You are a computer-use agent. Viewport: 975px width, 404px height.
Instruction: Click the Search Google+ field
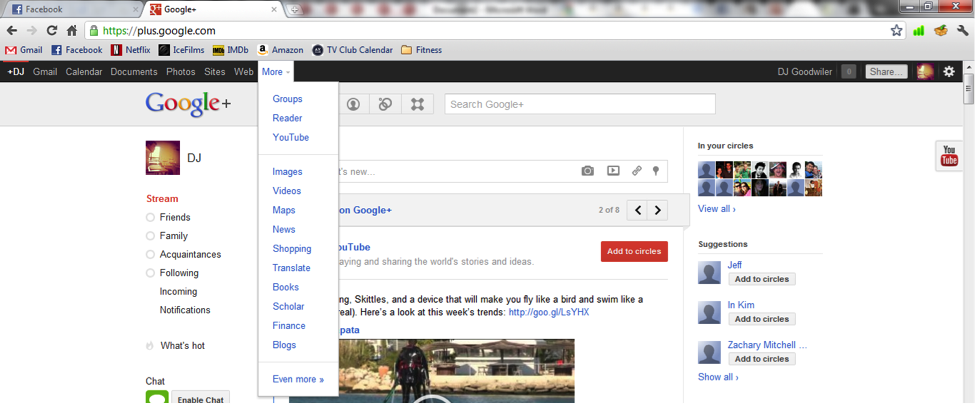[580, 104]
